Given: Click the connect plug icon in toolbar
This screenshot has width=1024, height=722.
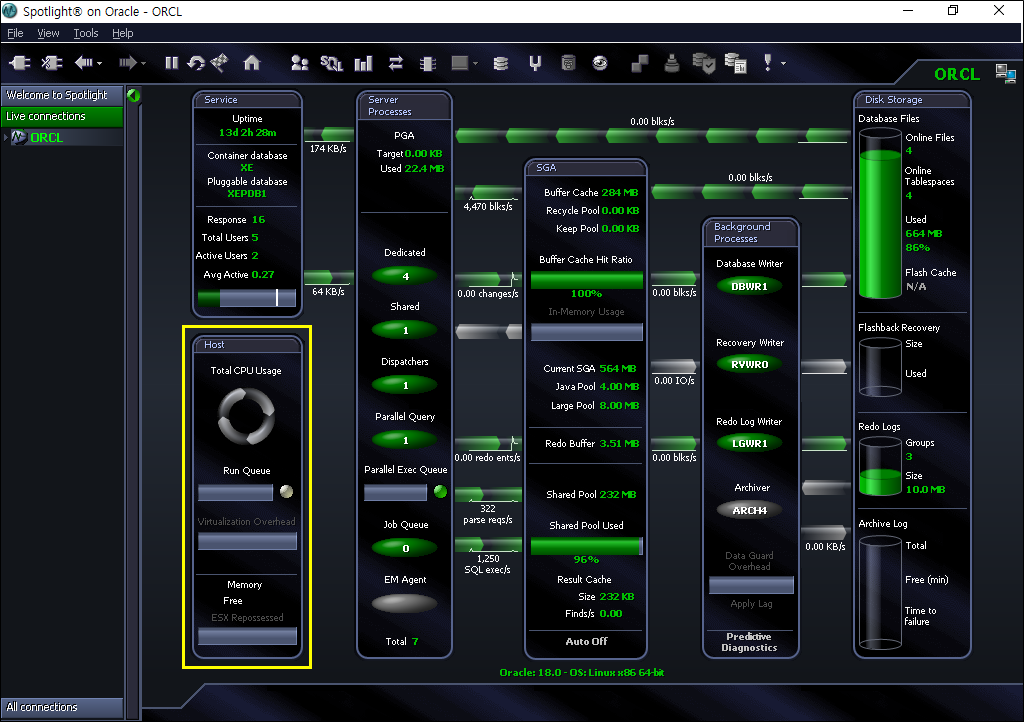Looking at the screenshot, I should click(20, 63).
